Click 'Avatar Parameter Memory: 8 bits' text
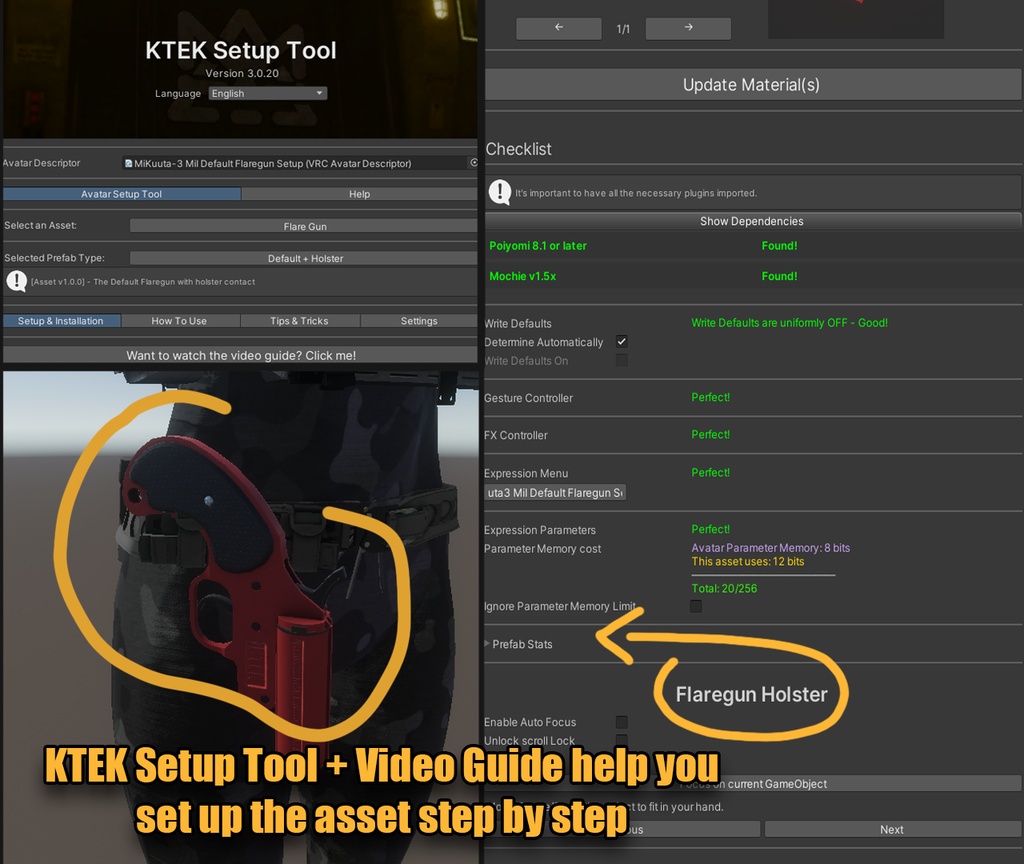The width and height of the screenshot is (1024, 864). click(x=771, y=548)
